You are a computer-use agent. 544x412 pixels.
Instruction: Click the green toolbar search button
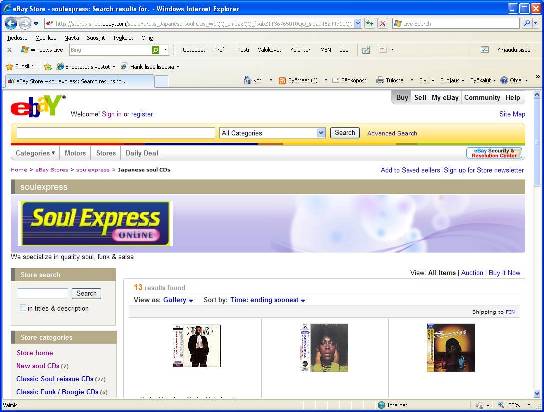pyautogui.click(x=156, y=50)
